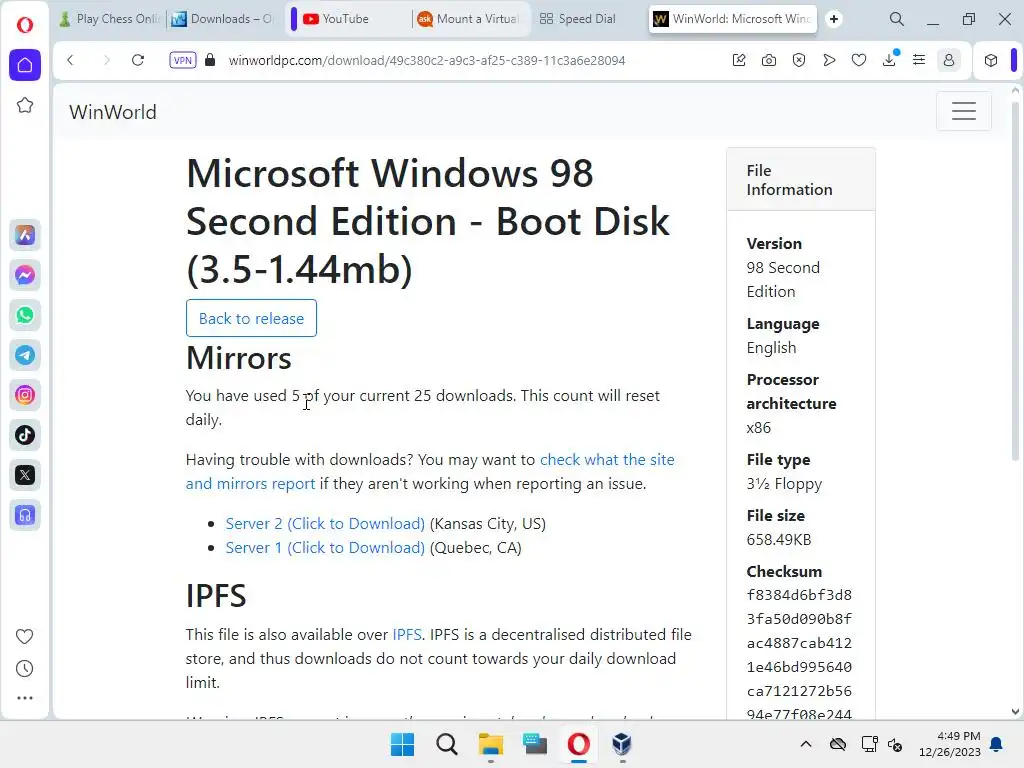Open Pinboards heart icon at sidebar bottom

point(24,636)
